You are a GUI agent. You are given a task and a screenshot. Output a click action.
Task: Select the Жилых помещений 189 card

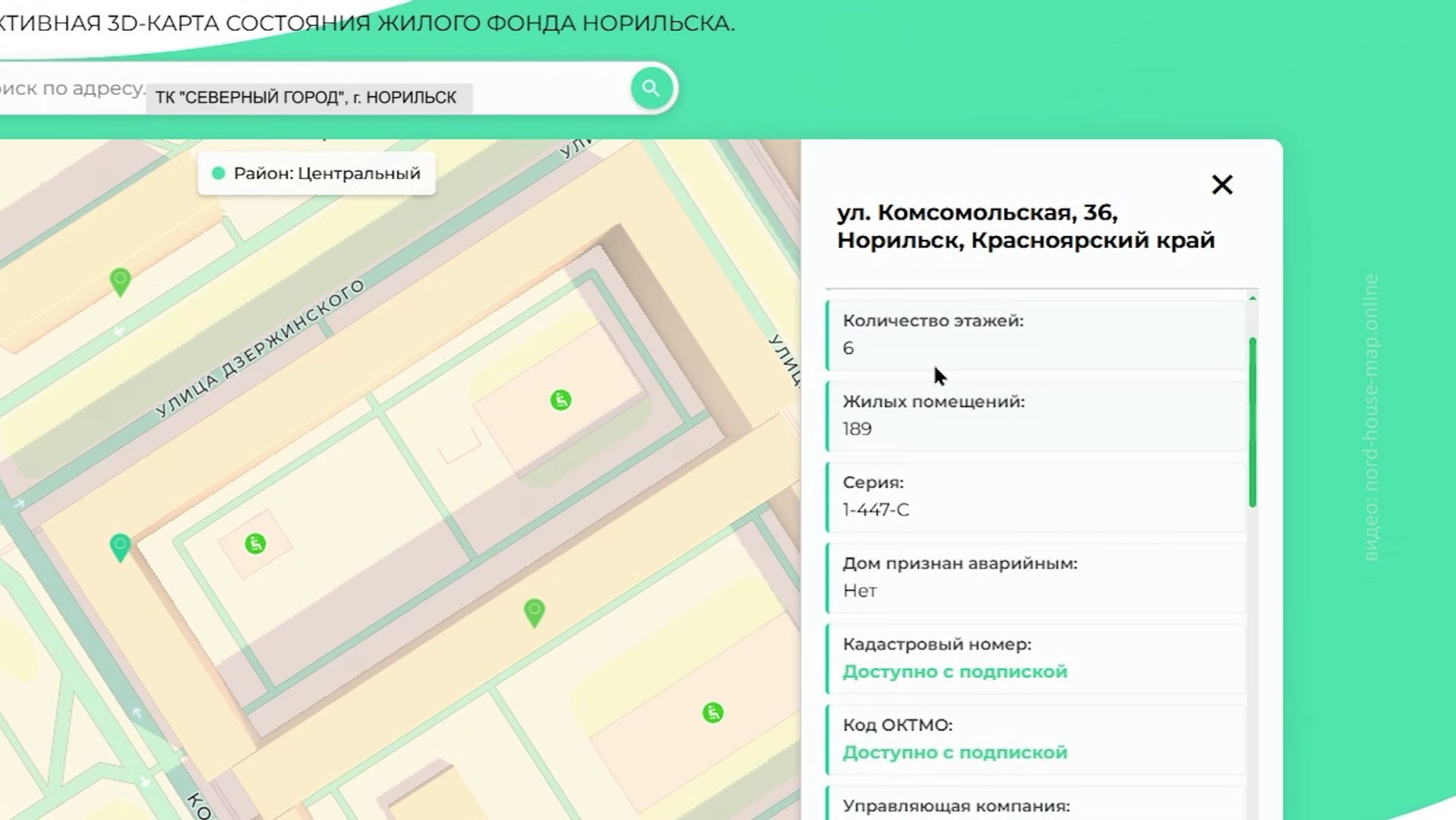point(1033,415)
